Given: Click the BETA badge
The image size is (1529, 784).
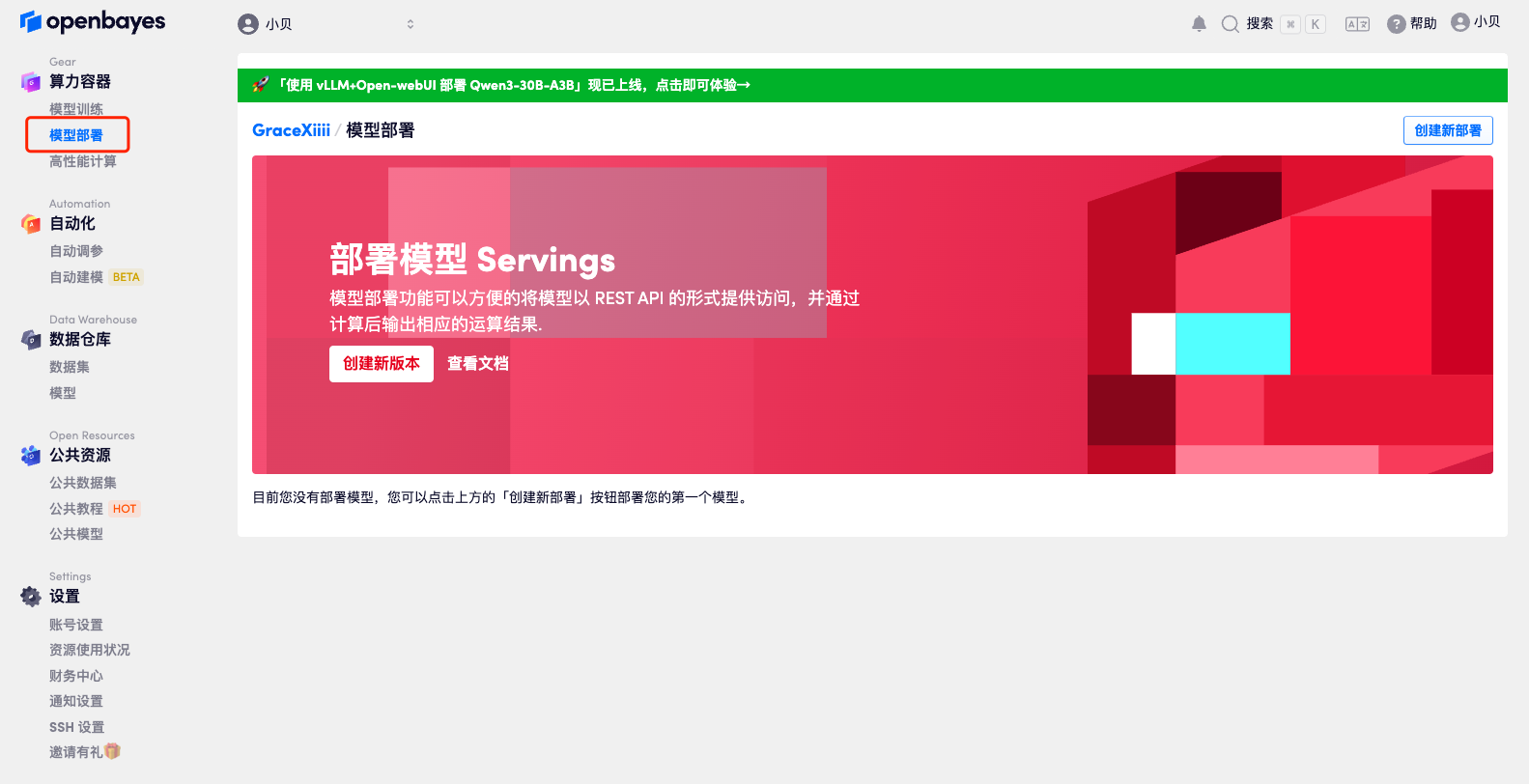Looking at the screenshot, I should (x=127, y=277).
